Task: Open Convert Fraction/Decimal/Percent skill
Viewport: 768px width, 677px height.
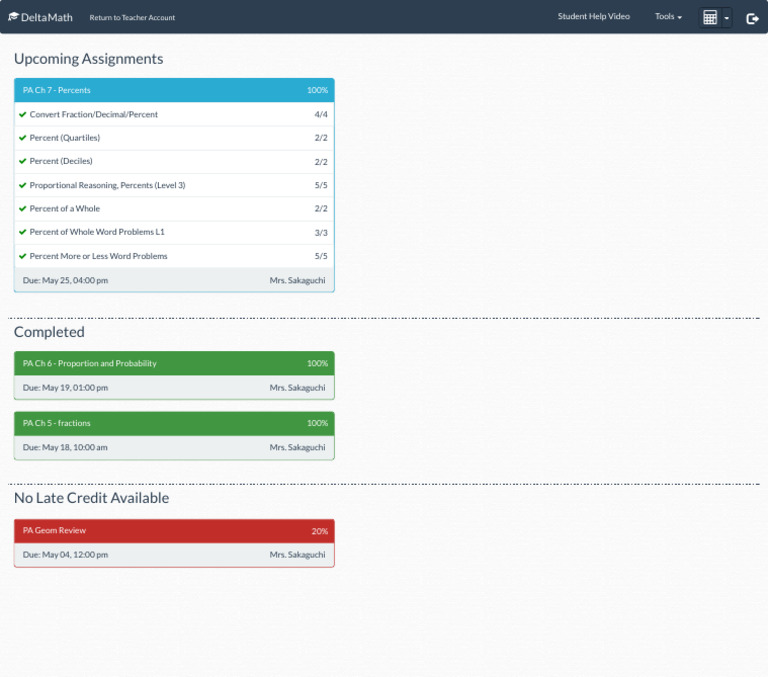Action: (x=93, y=114)
